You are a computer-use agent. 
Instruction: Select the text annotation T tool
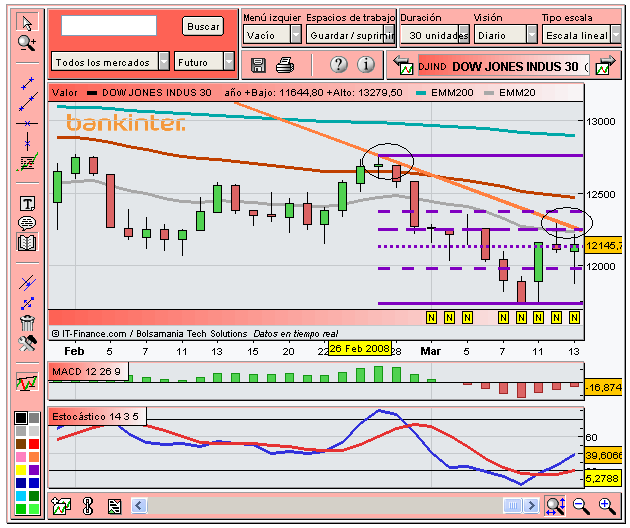point(27,204)
